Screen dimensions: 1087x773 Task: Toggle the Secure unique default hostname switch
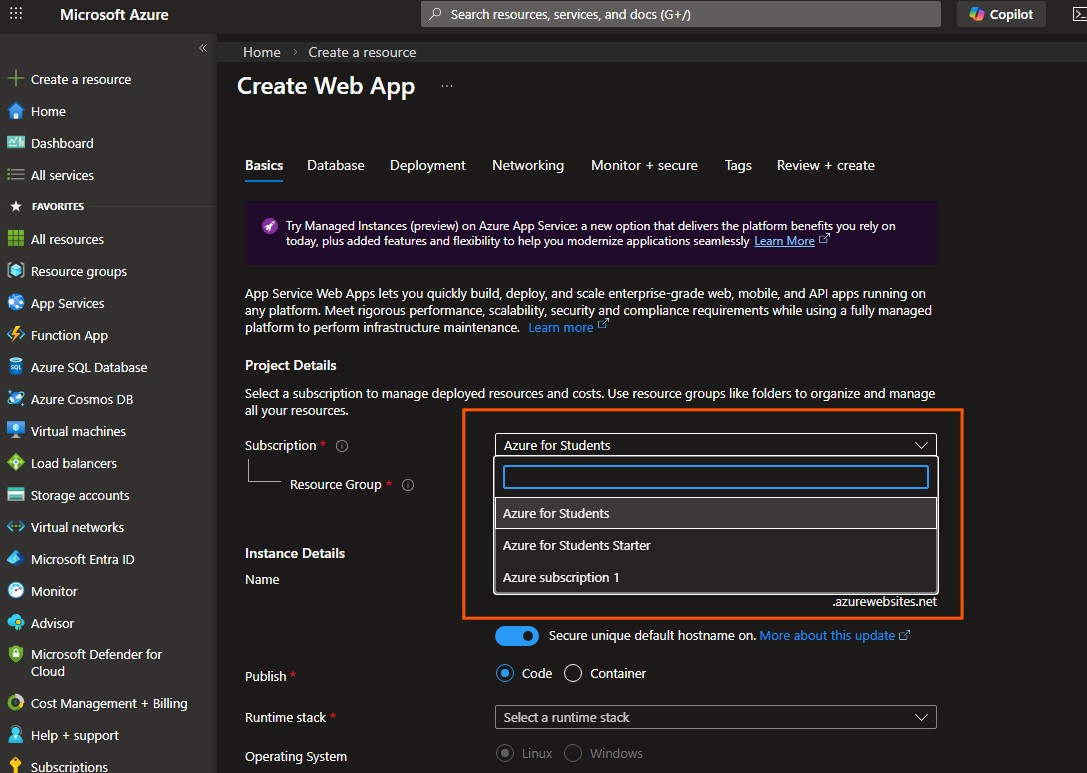[x=516, y=636]
